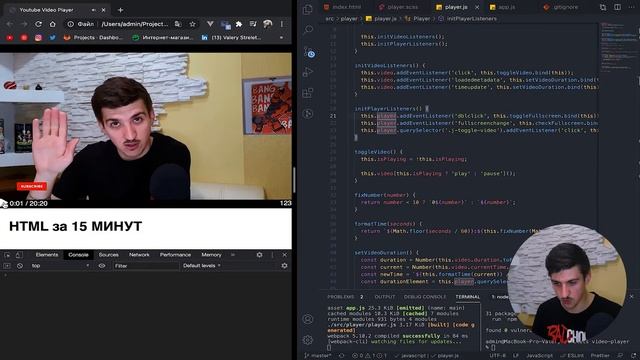This screenshot has width=640, height=360.
Task: Clear the console with the clear icon
Action: [20, 266]
